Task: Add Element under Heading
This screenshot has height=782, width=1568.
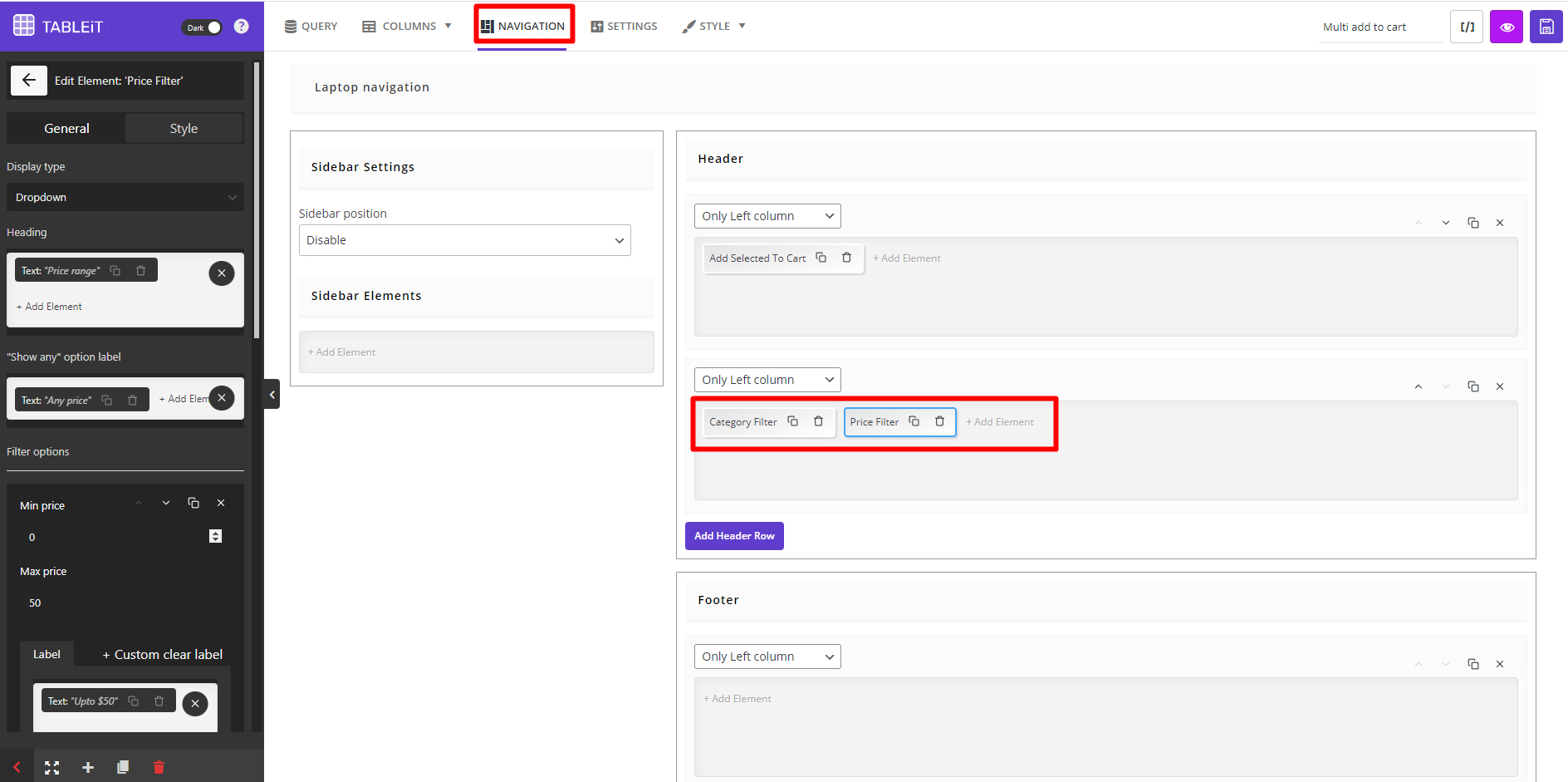Action: point(49,307)
